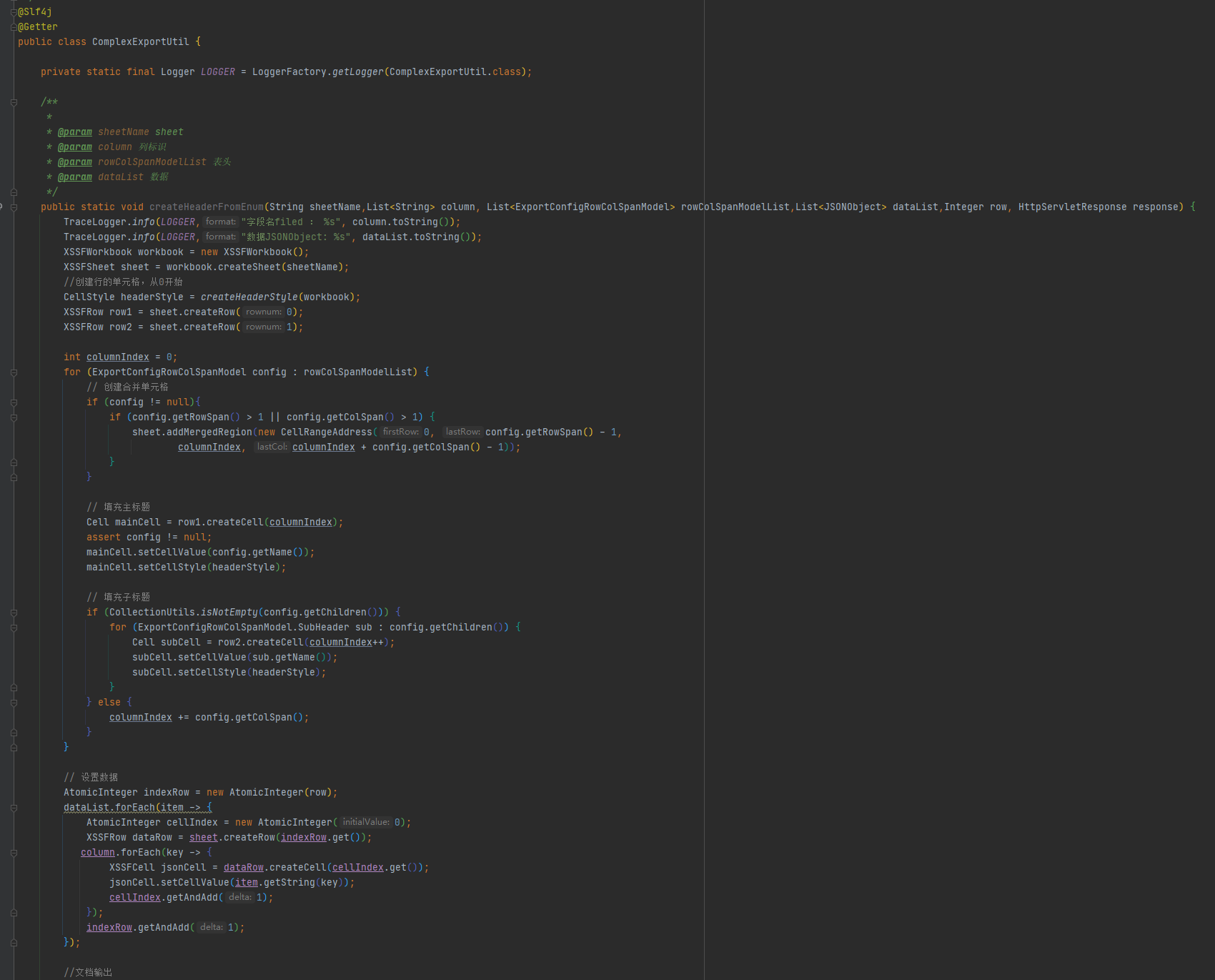
Task: Click the 'lastRow:' parameter hint
Action: (462, 432)
